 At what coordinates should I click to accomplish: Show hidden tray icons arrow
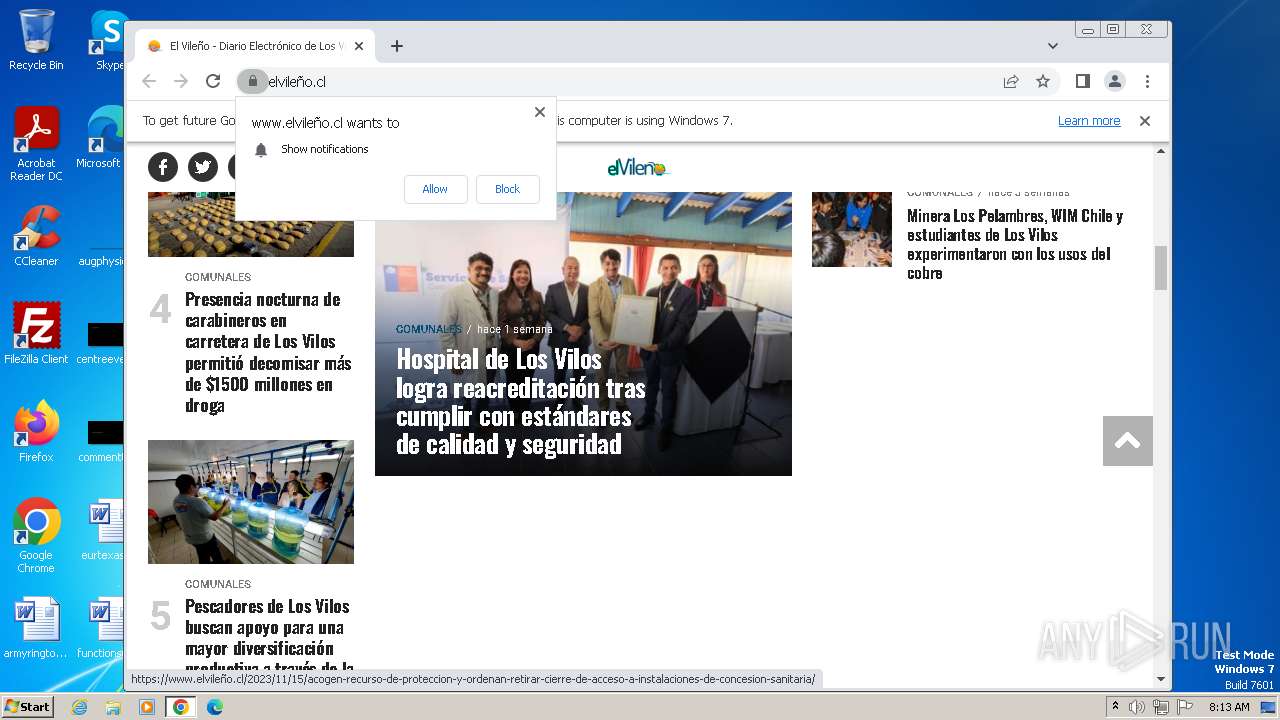pos(1115,707)
